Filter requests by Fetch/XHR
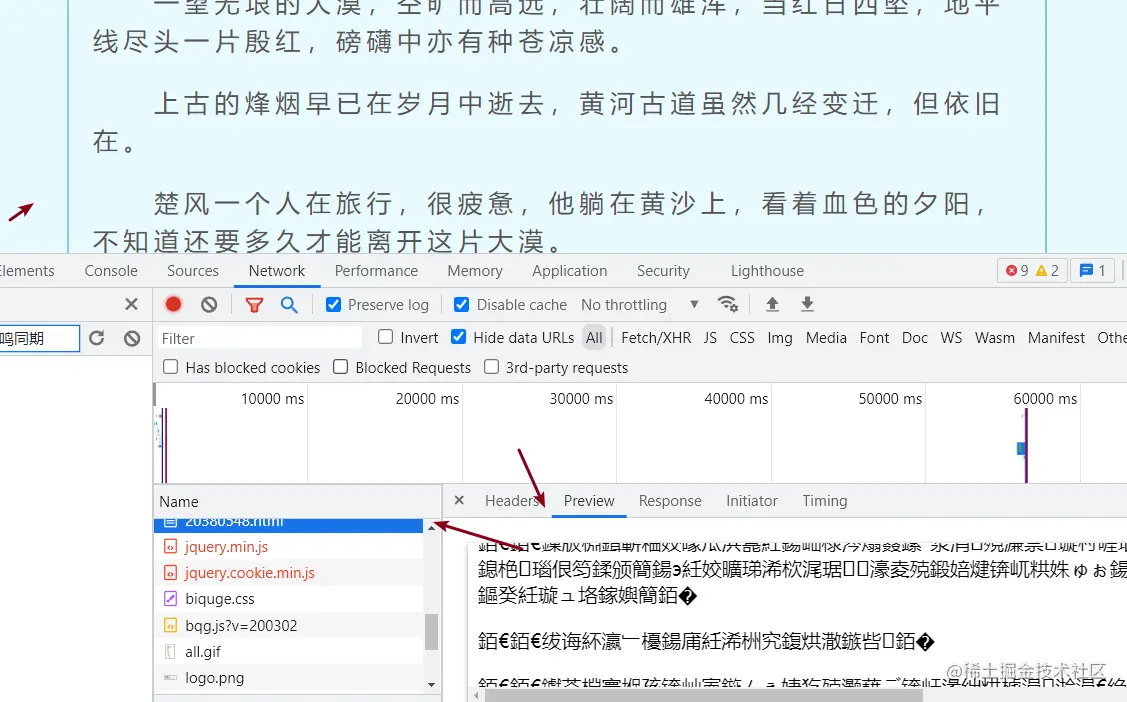The height and width of the screenshot is (702, 1127). click(x=656, y=338)
